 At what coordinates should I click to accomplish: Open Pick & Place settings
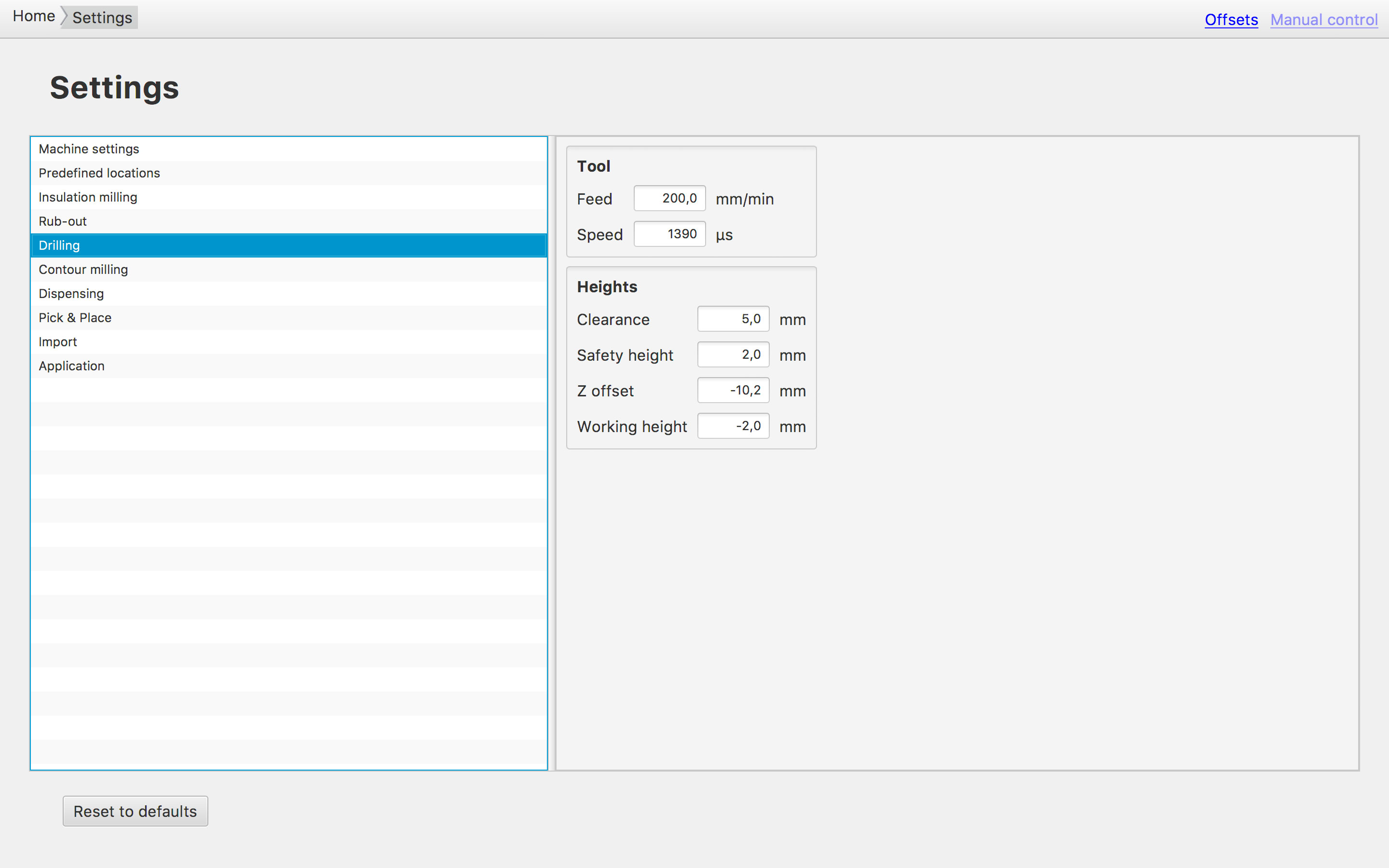pyautogui.click(x=289, y=318)
